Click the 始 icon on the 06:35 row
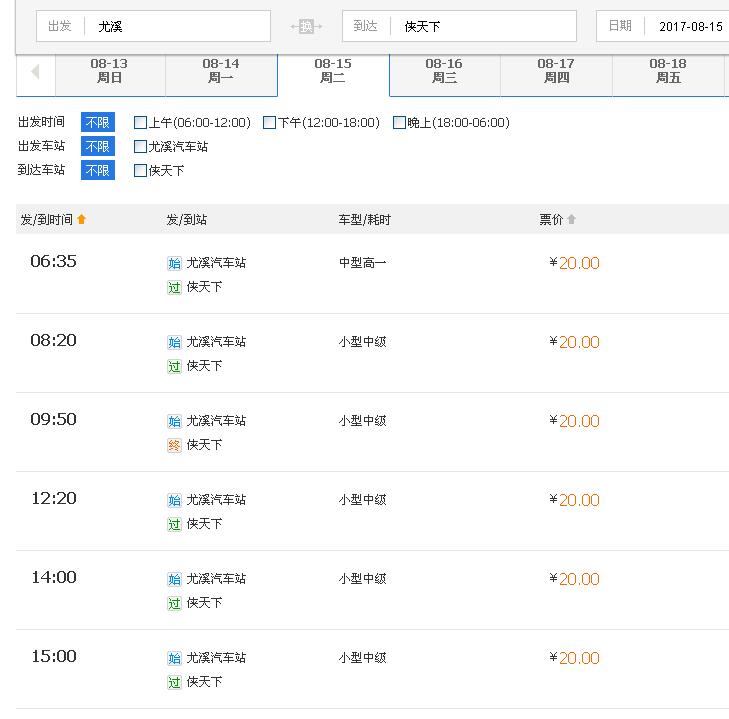 174,263
